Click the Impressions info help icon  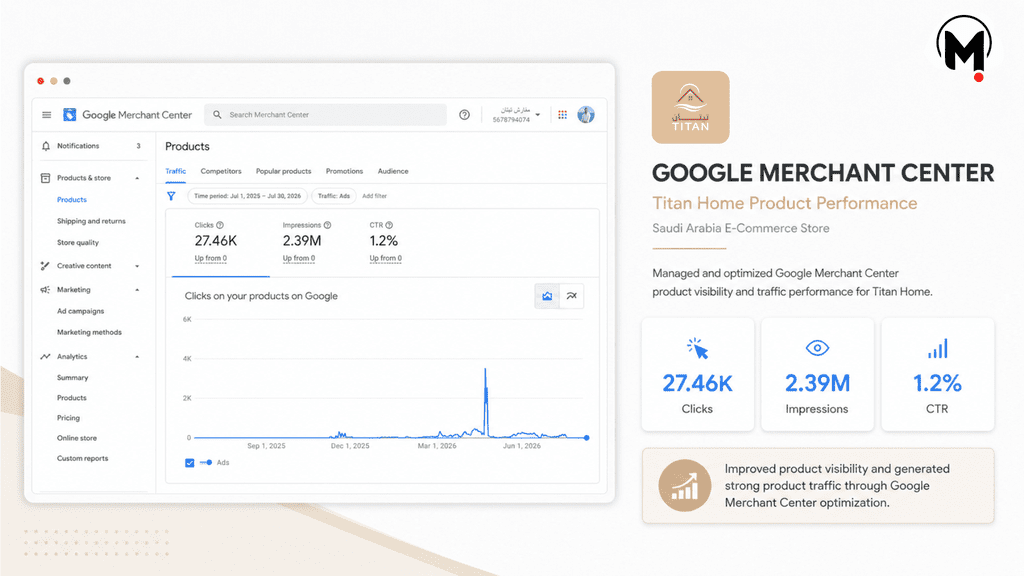[x=327, y=225]
